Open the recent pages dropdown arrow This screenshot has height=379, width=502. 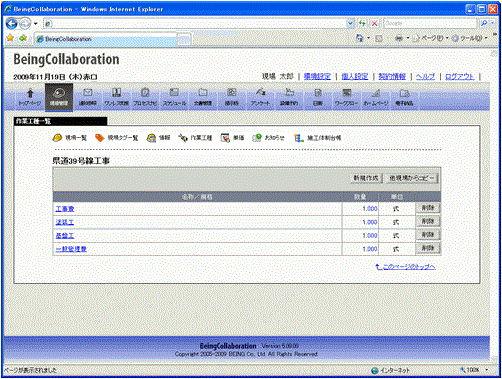point(35,24)
